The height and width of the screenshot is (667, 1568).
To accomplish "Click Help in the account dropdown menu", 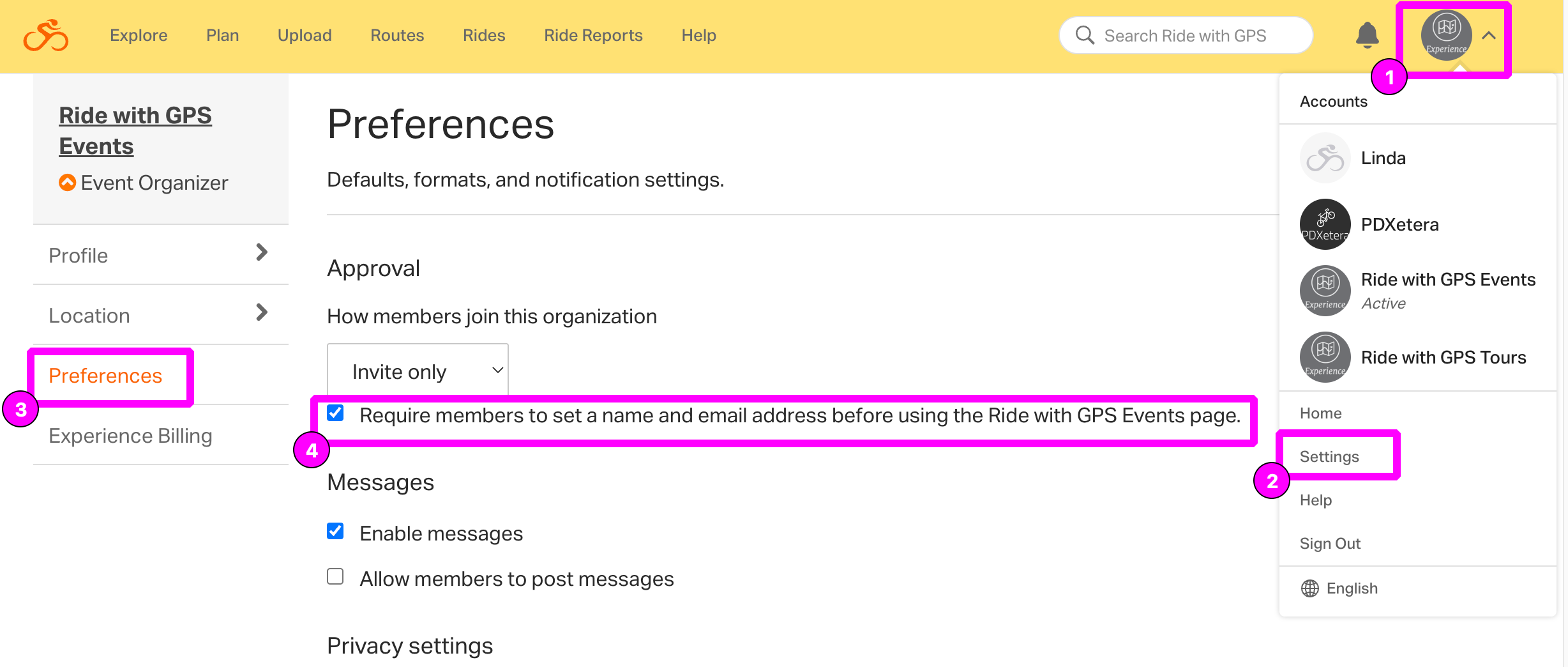I will [1316, 500].
